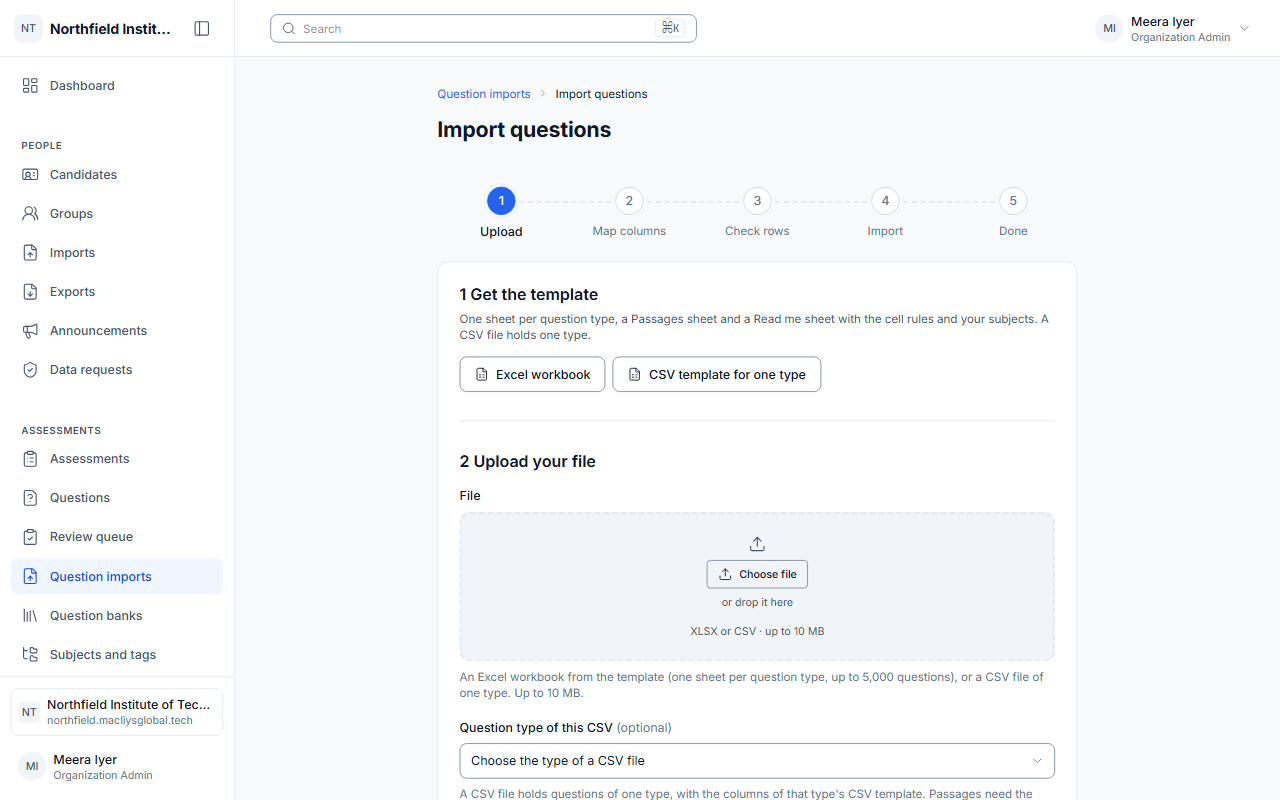Download the Excel workbook template
The width and height of the screenshot is (1280, 800).
(532, 374)
